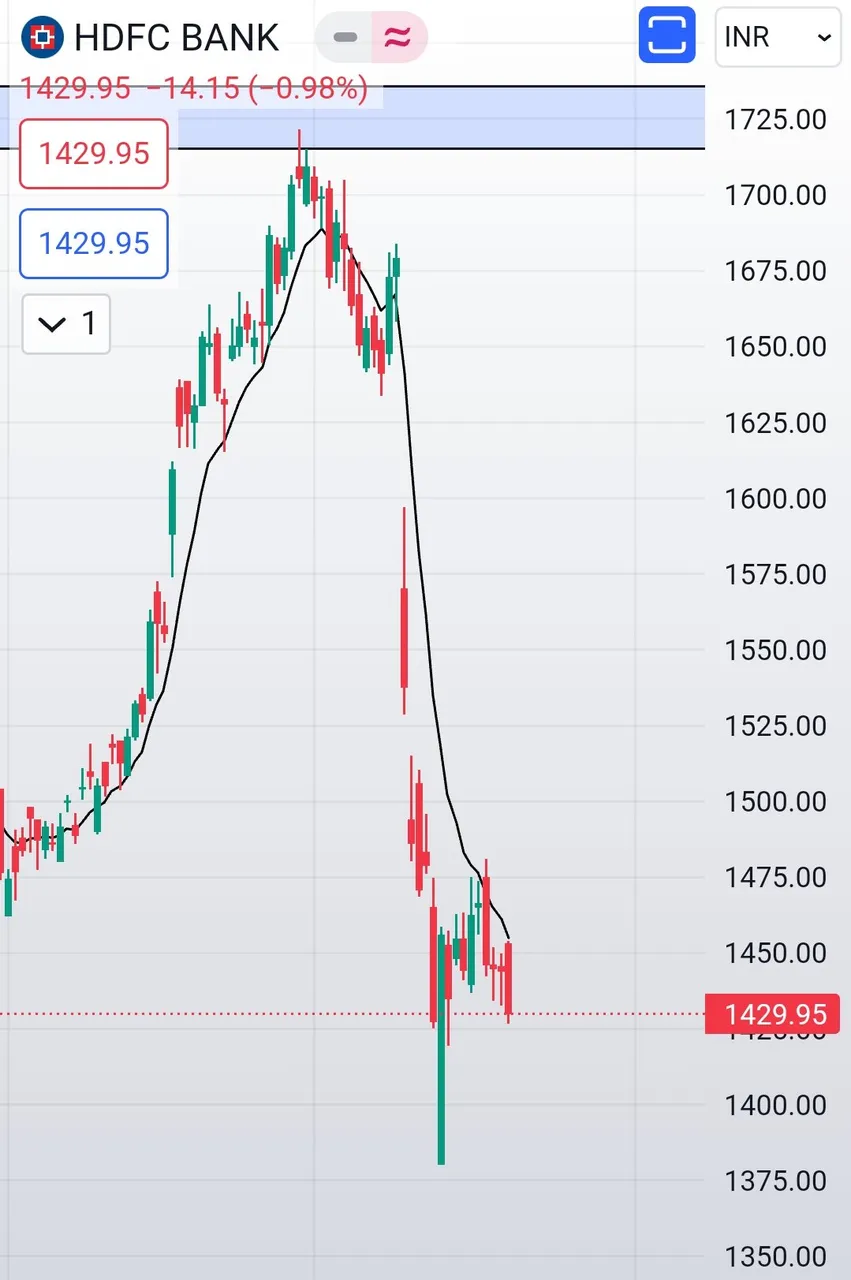Click the blue fullscreen snapshot button
This screenshot has height=1280, width=851.
point(667,37)
